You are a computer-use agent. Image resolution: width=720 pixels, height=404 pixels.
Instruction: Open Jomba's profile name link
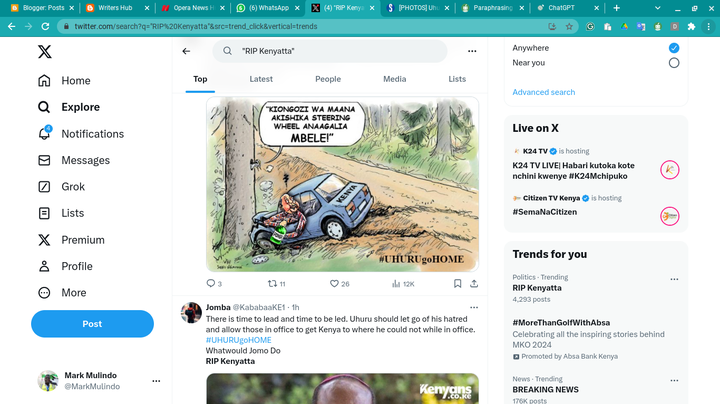(218, 307)
